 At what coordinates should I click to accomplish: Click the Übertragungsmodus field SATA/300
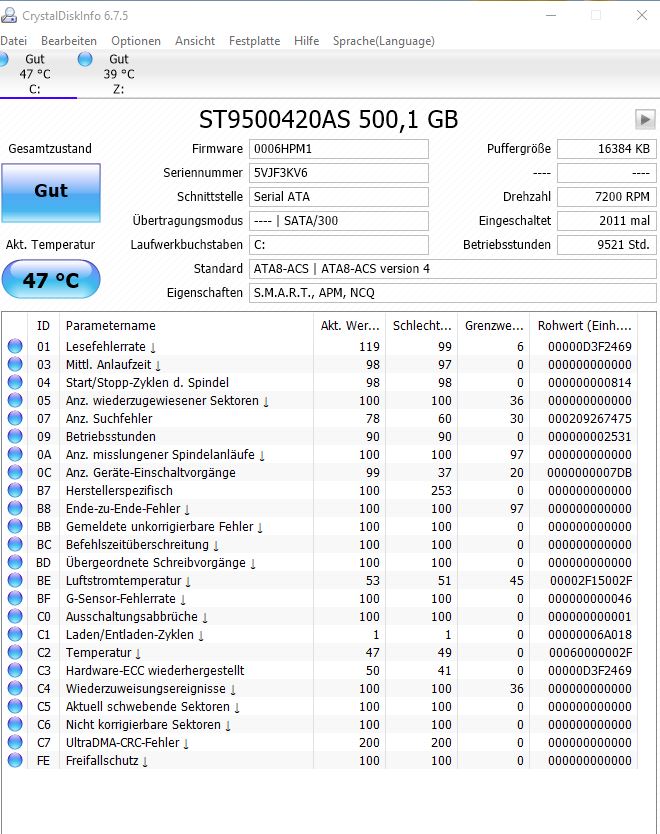(x=339, y=221)
